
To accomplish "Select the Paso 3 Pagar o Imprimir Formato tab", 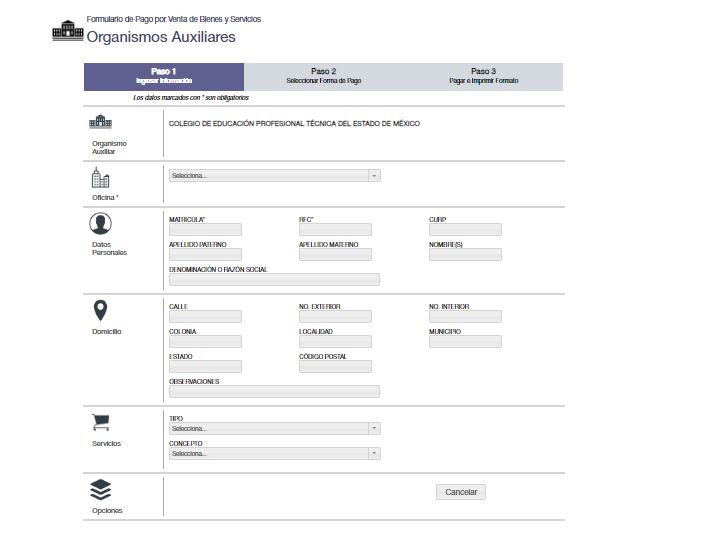I will click(484, 76).
